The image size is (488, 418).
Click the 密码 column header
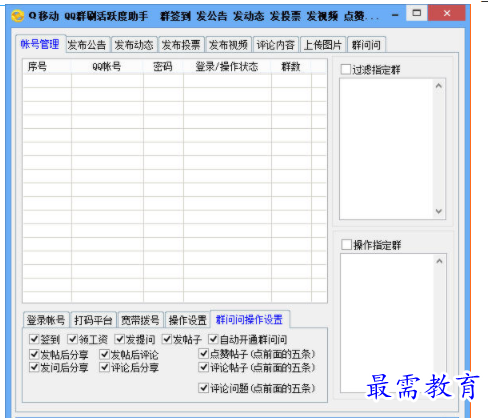163,67
